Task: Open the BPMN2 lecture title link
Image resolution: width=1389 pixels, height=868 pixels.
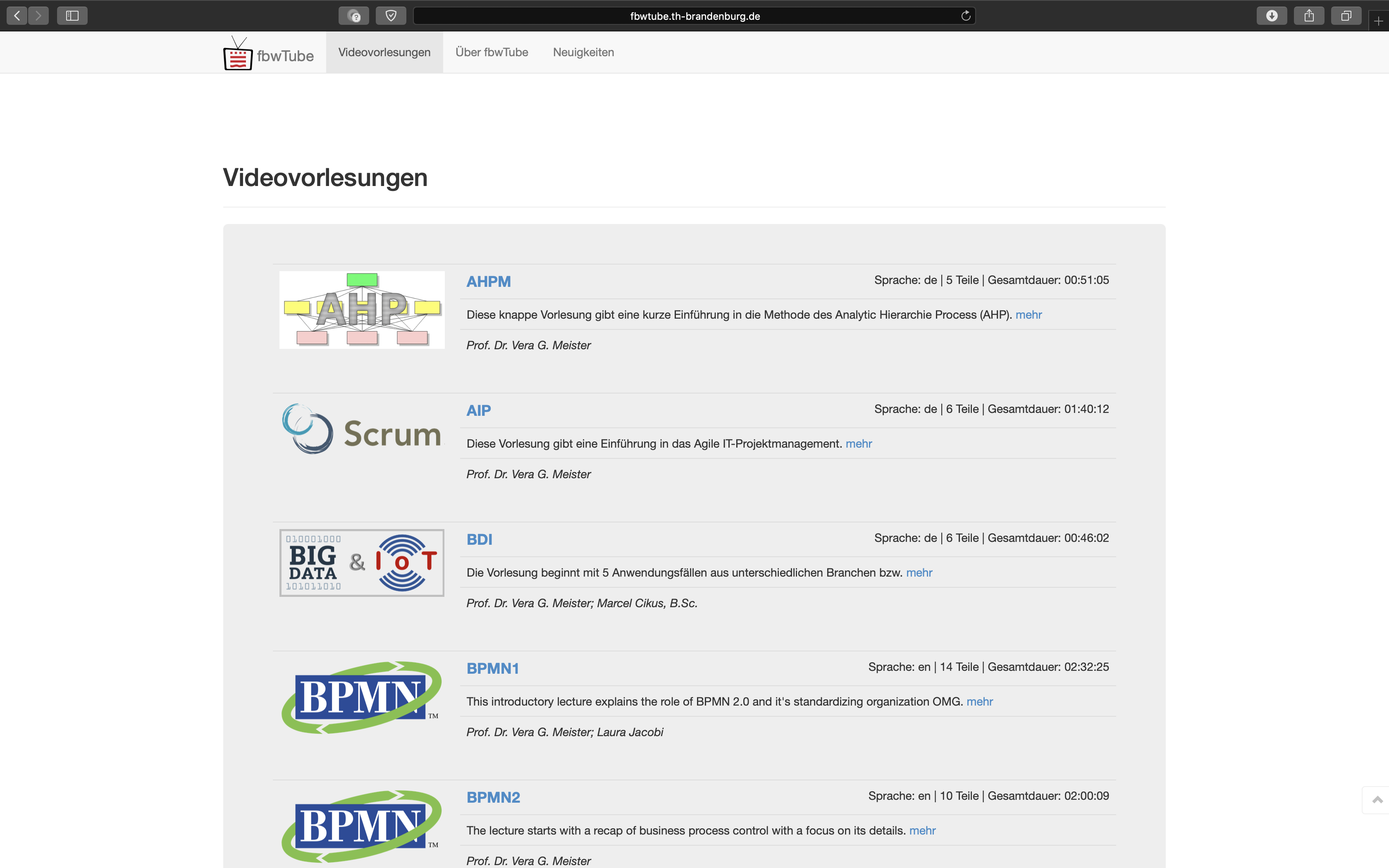Action: click(493, 797)
